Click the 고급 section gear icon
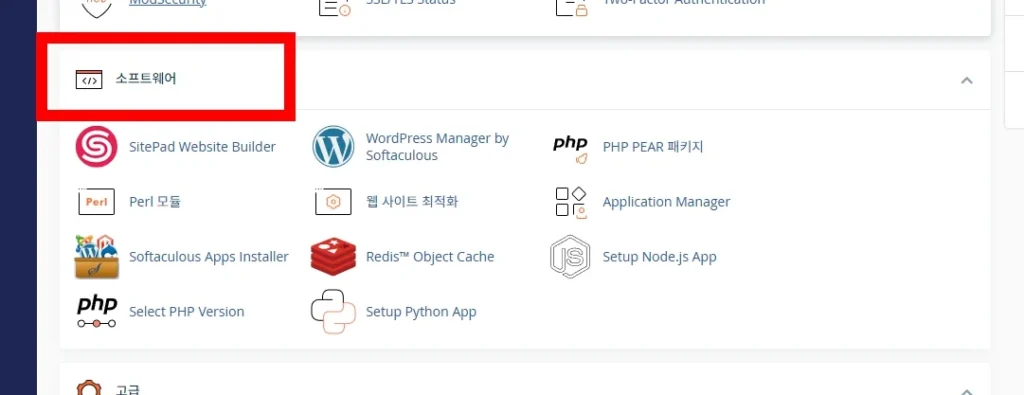Viewport: 1024px width, 395px height. [x=89, y=388]
